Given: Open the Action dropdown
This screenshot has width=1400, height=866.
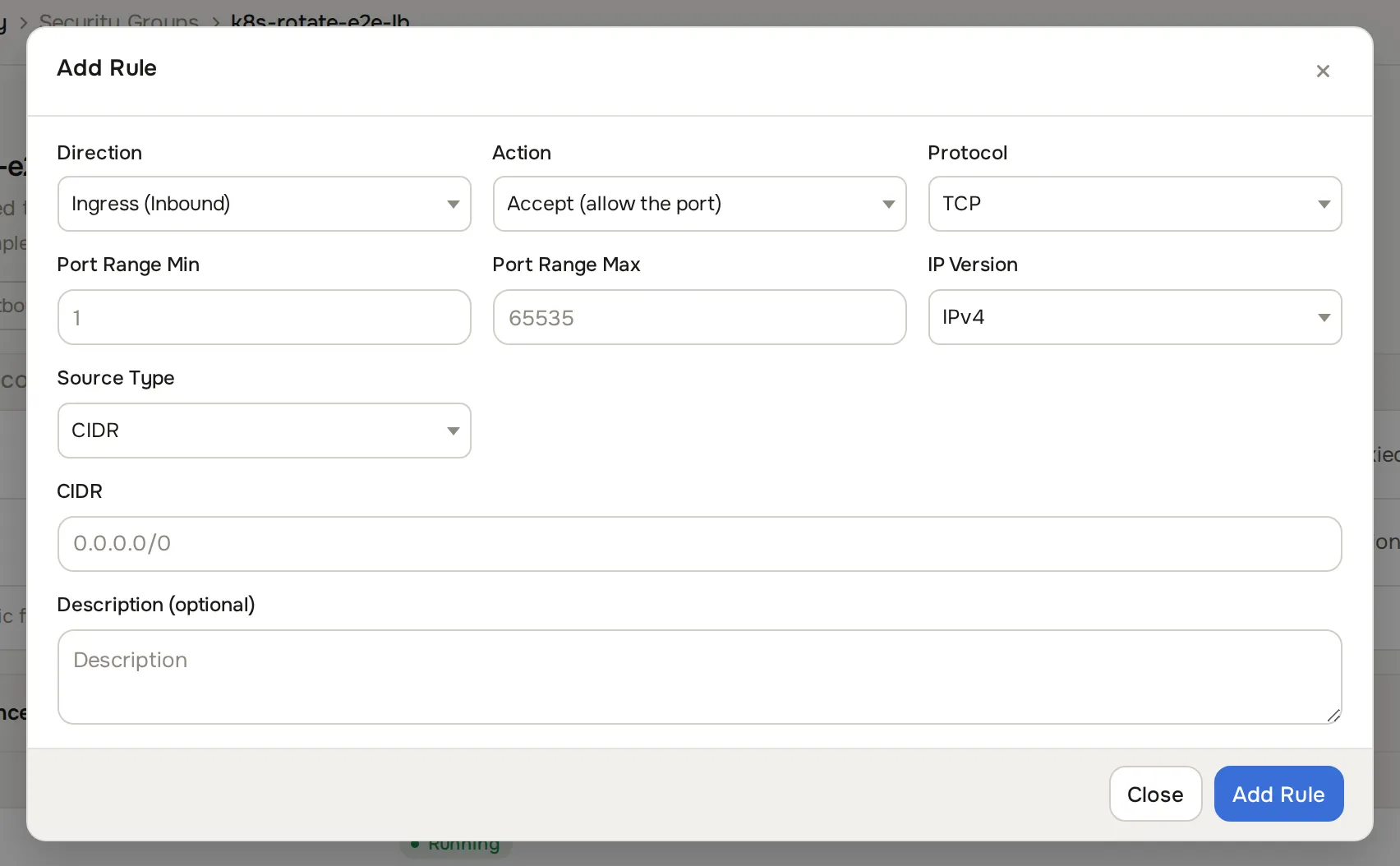Looking at the screenshot, I should [700, 204].
